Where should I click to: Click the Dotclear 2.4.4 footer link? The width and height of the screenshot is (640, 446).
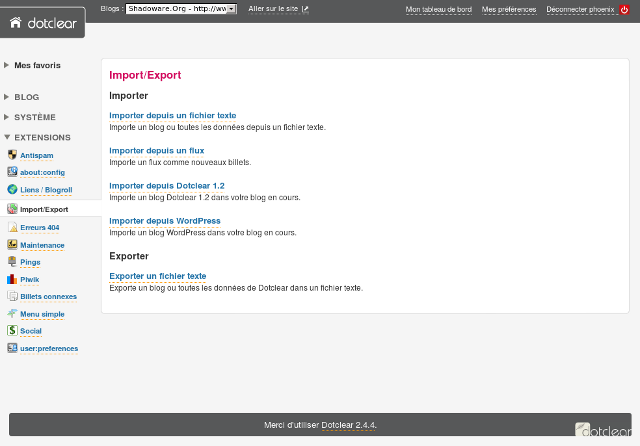pos(349,425)
